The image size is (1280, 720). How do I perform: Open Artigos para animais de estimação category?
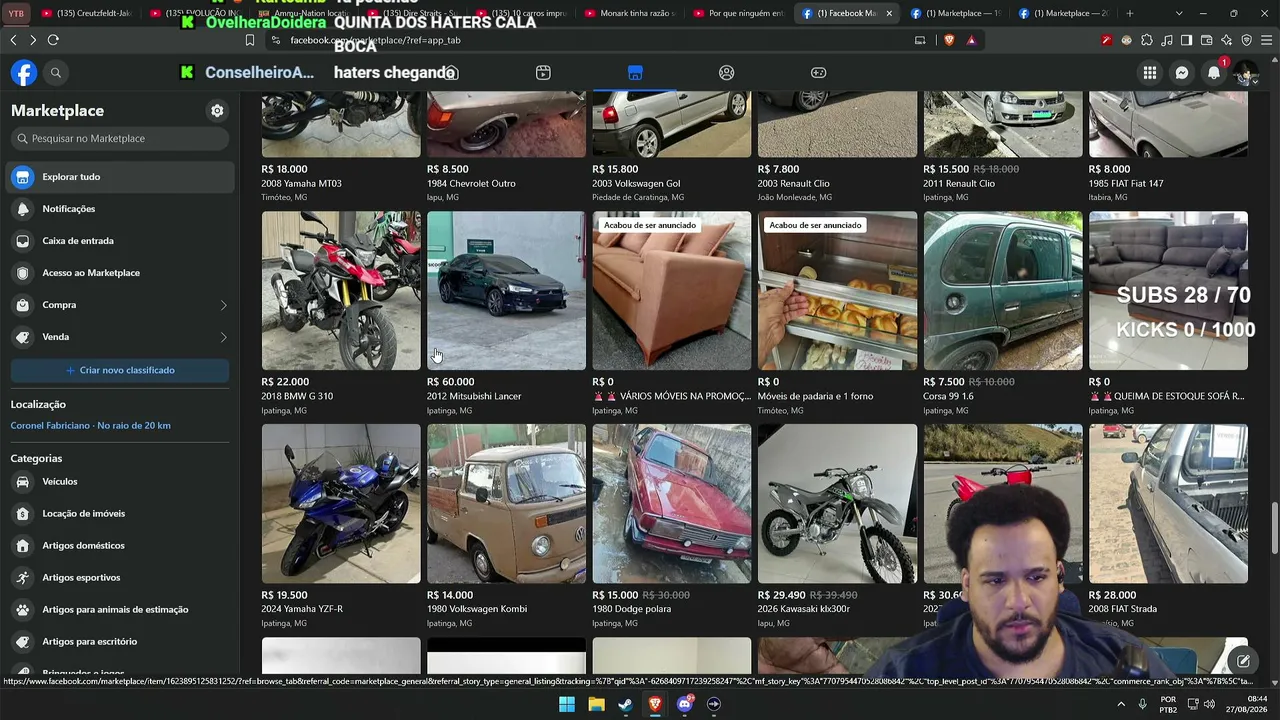pos(120,610)
